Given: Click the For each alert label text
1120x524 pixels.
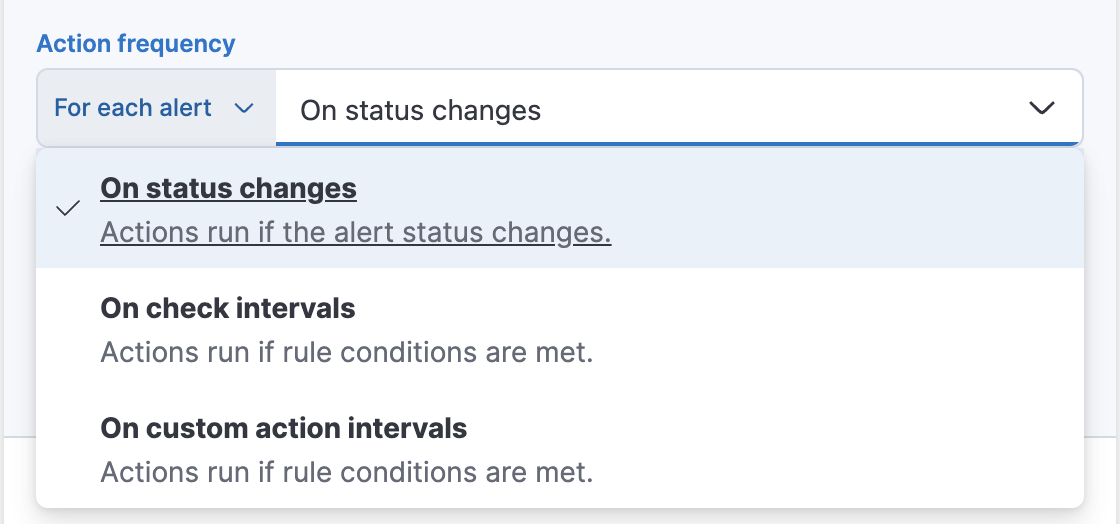Looking at the screenshot, I should (x=133, y=108).
